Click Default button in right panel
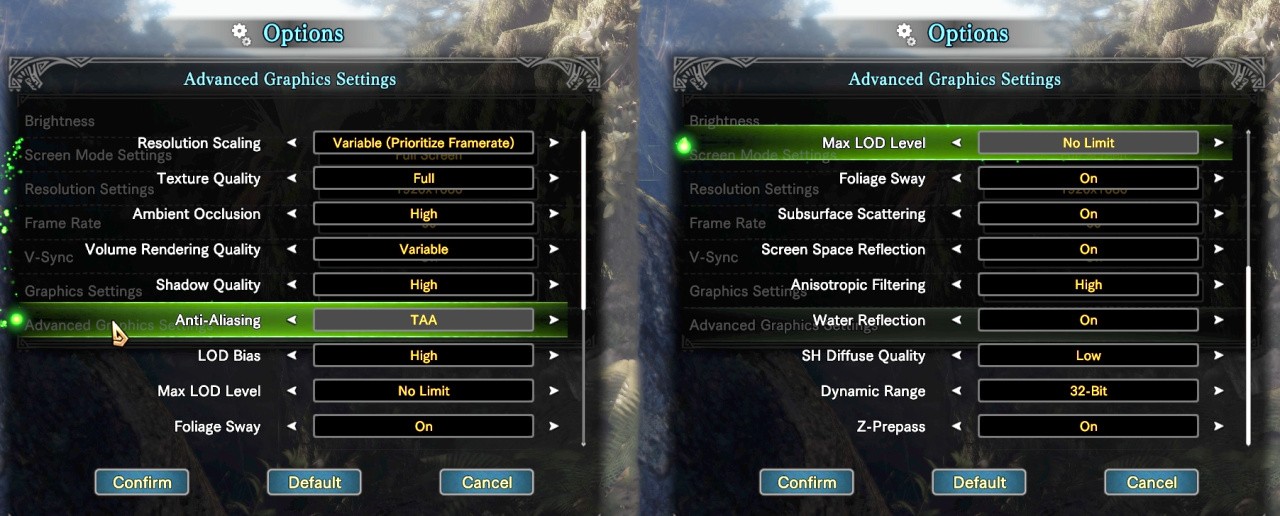The image size is (1280, 516). (x=979, y=482)
